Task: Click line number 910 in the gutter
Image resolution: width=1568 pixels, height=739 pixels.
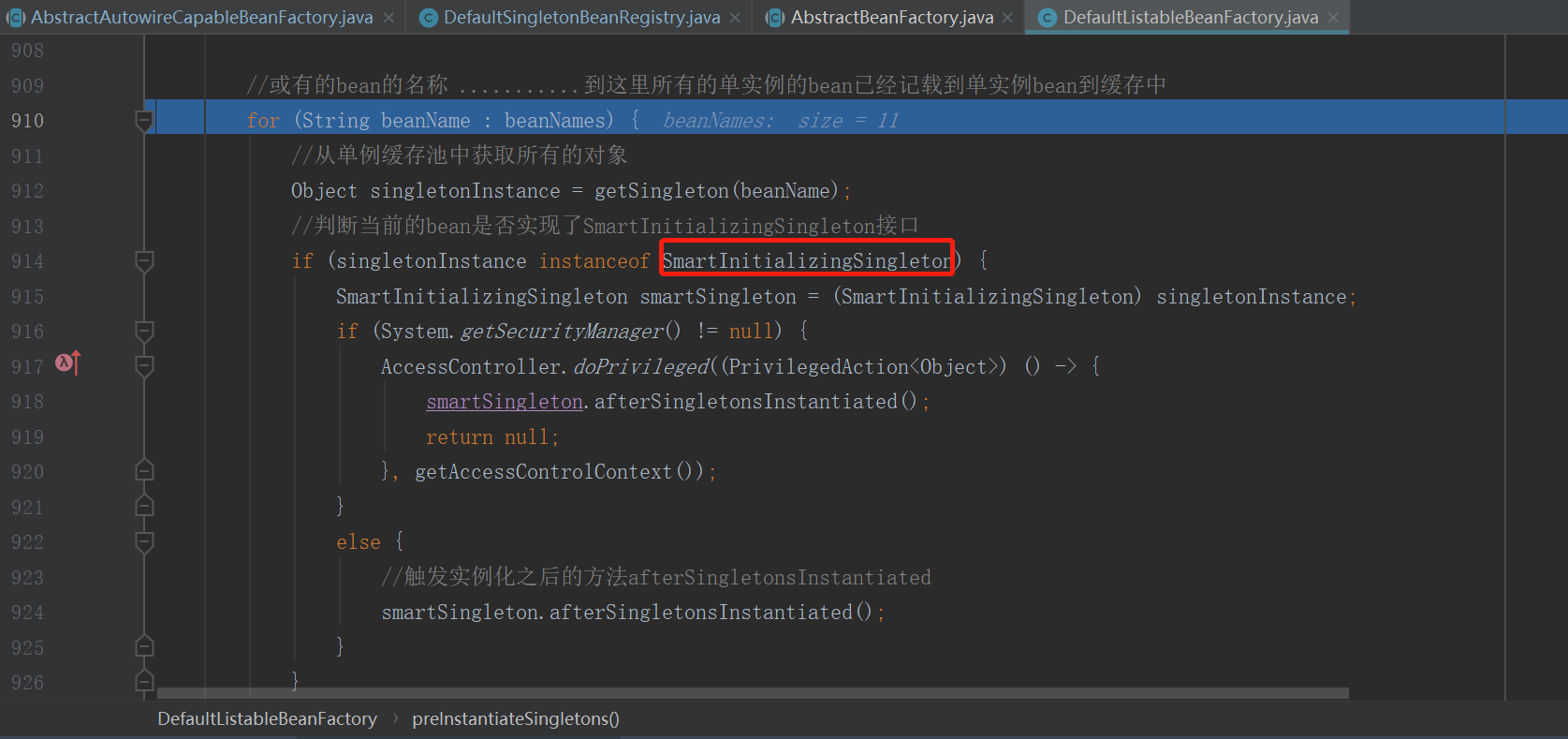Action: coord(27,121)
